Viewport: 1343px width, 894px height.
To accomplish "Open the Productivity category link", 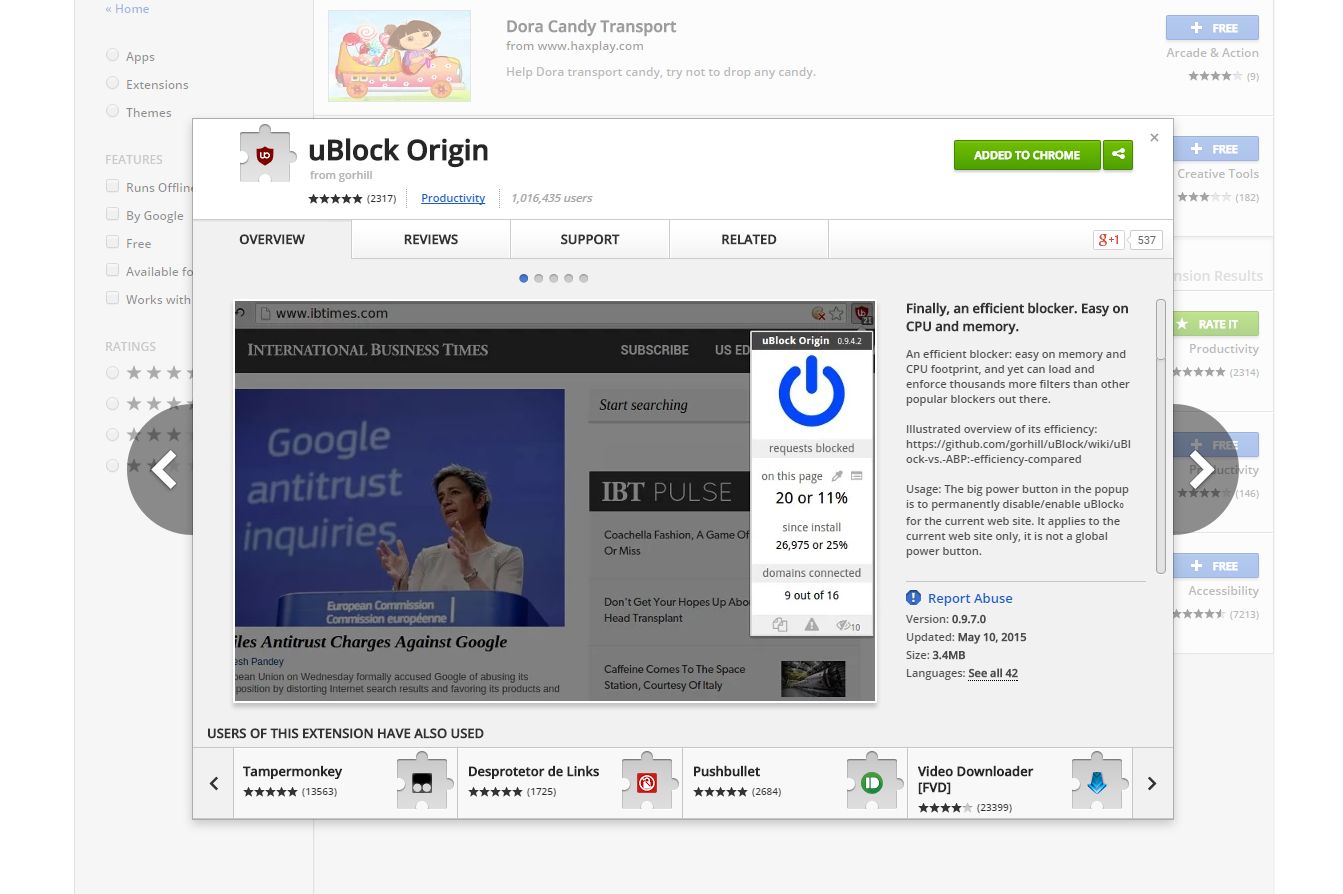I will pos(453,198).
